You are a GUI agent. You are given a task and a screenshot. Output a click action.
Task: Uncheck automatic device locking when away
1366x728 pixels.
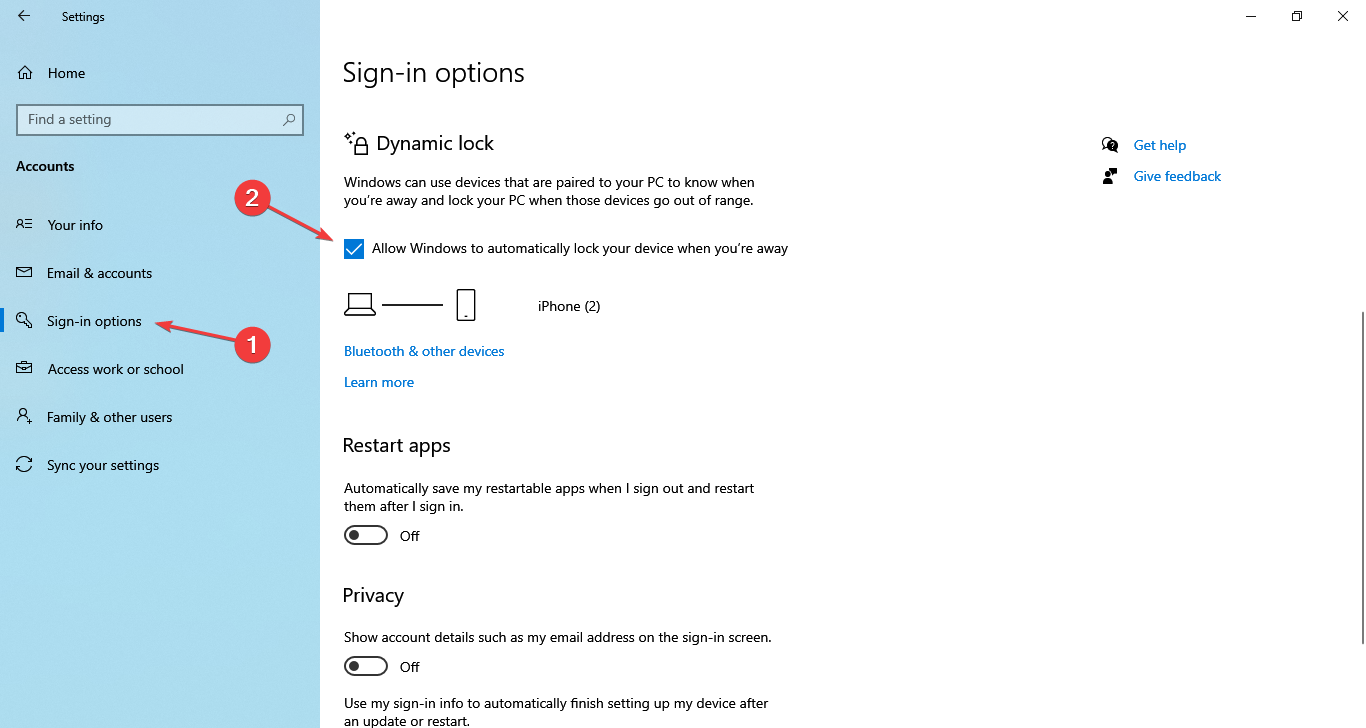coord(354,248)
